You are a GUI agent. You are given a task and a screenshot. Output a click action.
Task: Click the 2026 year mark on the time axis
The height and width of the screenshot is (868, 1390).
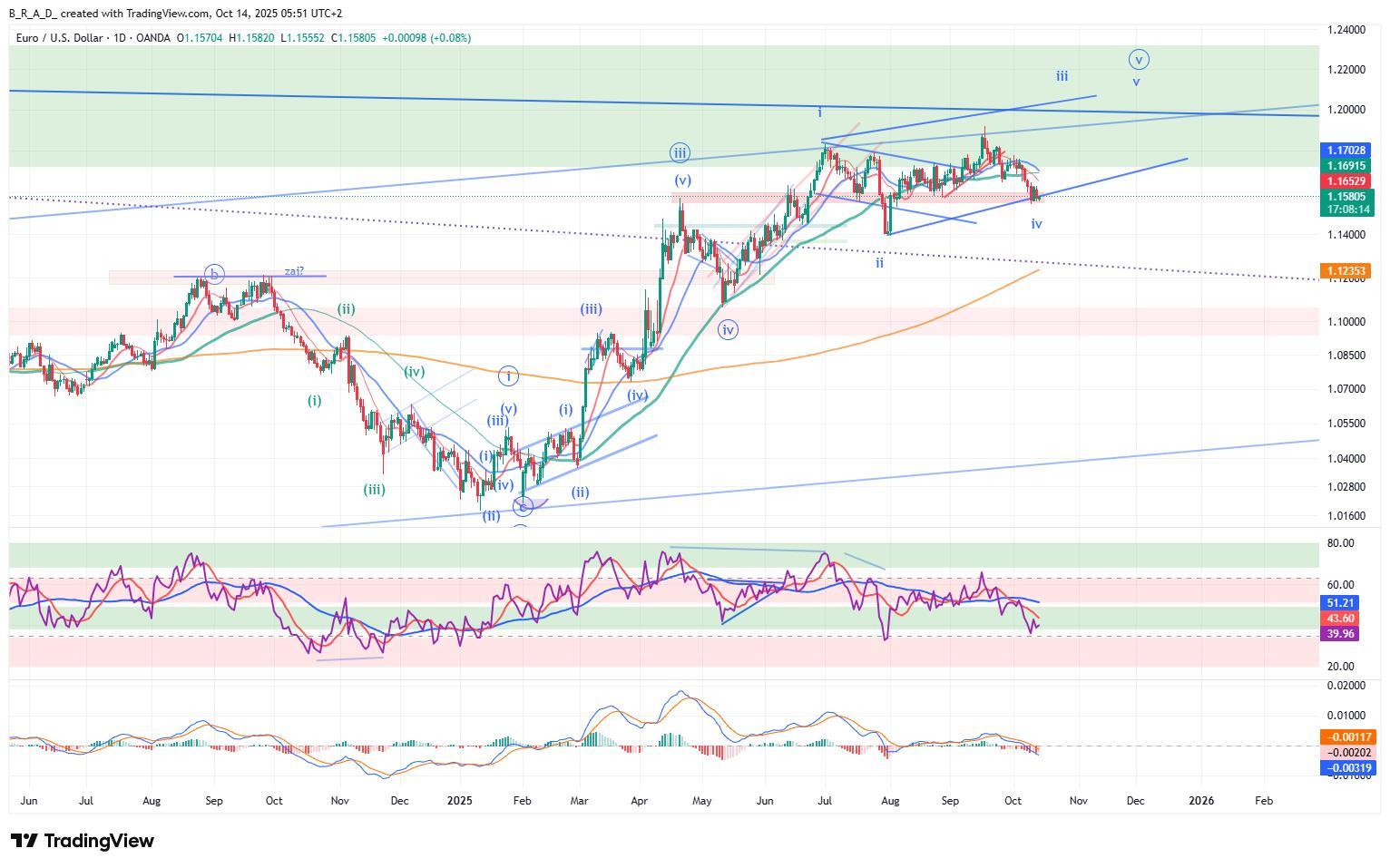1201,801
